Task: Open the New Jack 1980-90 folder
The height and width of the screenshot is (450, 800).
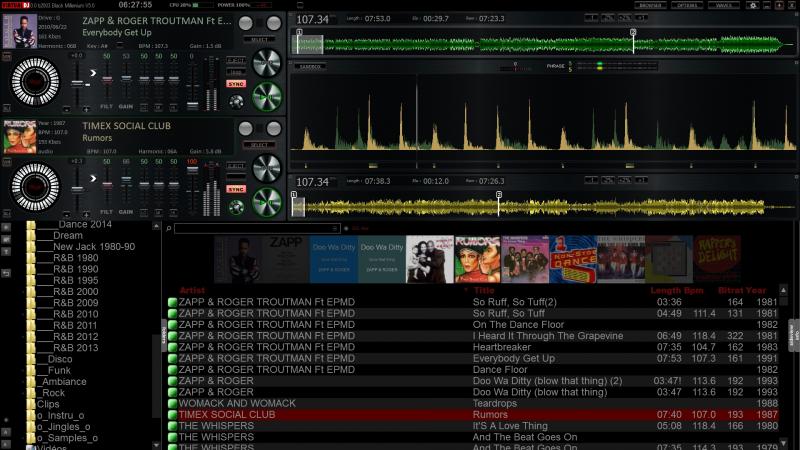Action: click(93, 246)
